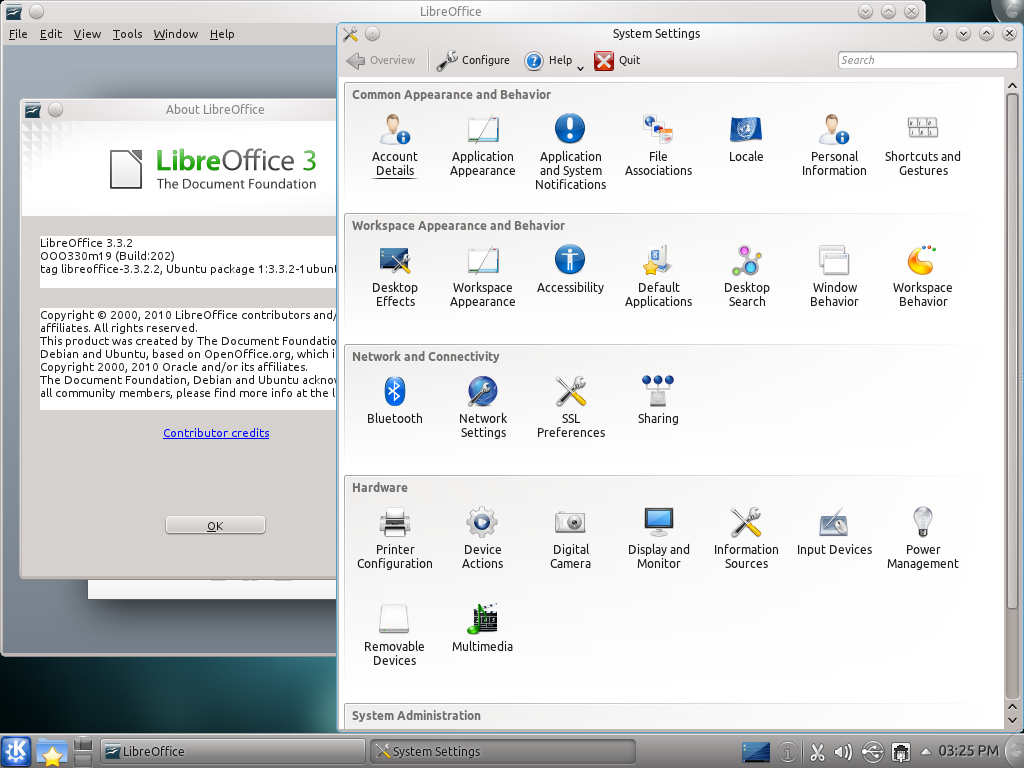Quit System Settings via toolbar

pos(617,60)
